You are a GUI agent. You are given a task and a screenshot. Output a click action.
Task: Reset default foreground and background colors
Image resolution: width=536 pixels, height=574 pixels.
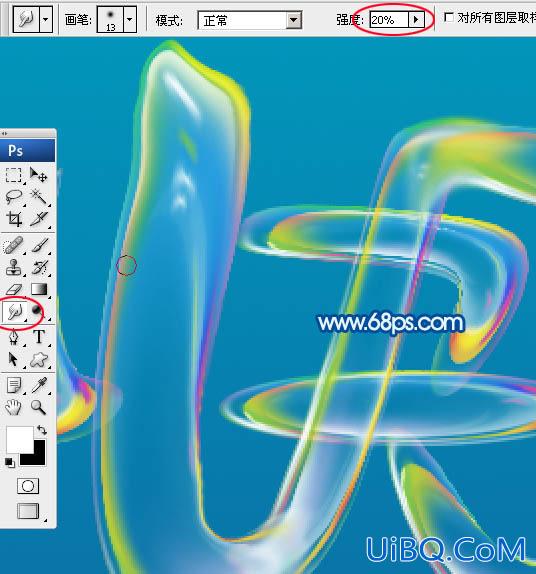pyautogui.click(x=10, y=463)
